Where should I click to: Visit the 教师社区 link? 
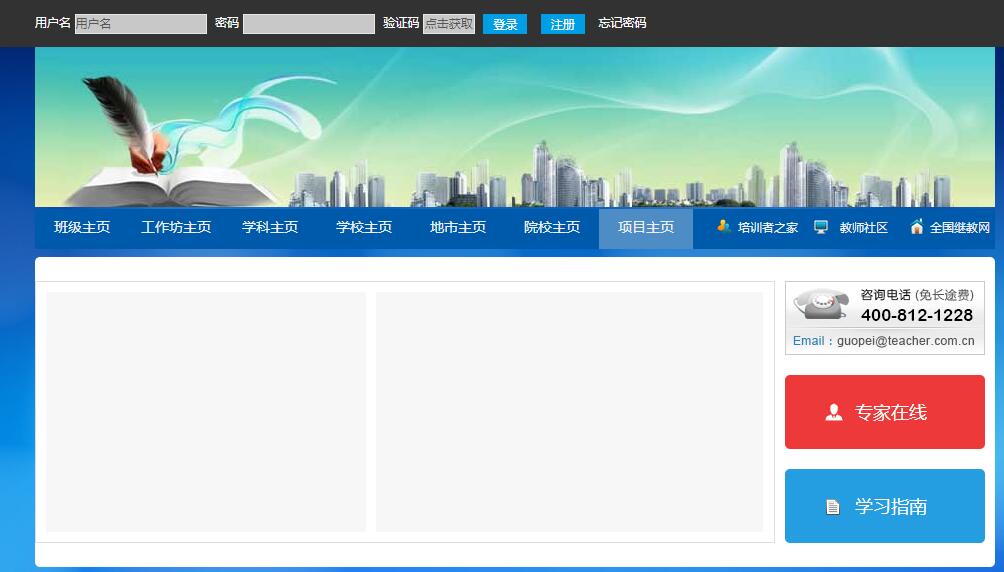pos(864,227)
